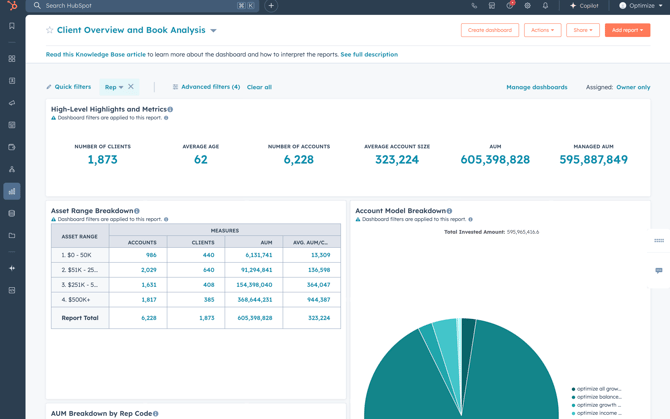Viewport: 670px width, 419px height.
Task: Click the bottom sidebar marketplace icon
Action: point(12,290)
